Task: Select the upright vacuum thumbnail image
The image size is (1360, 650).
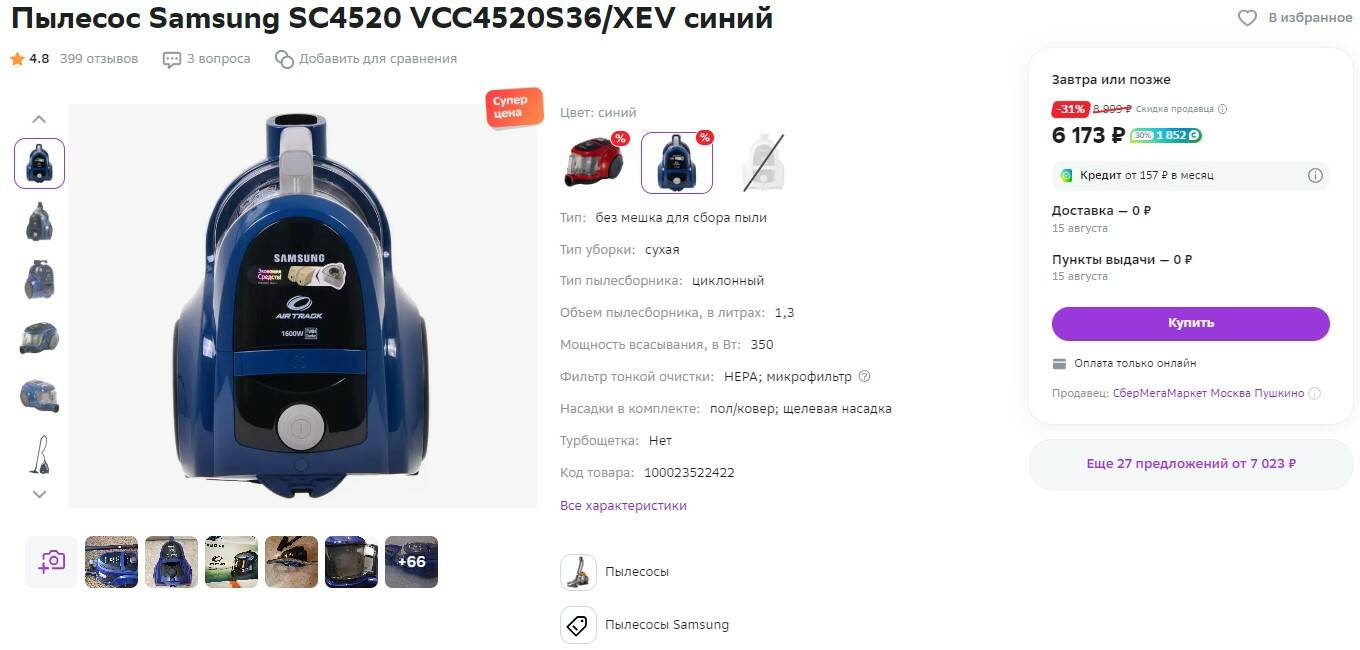Action: coord(40,454)
